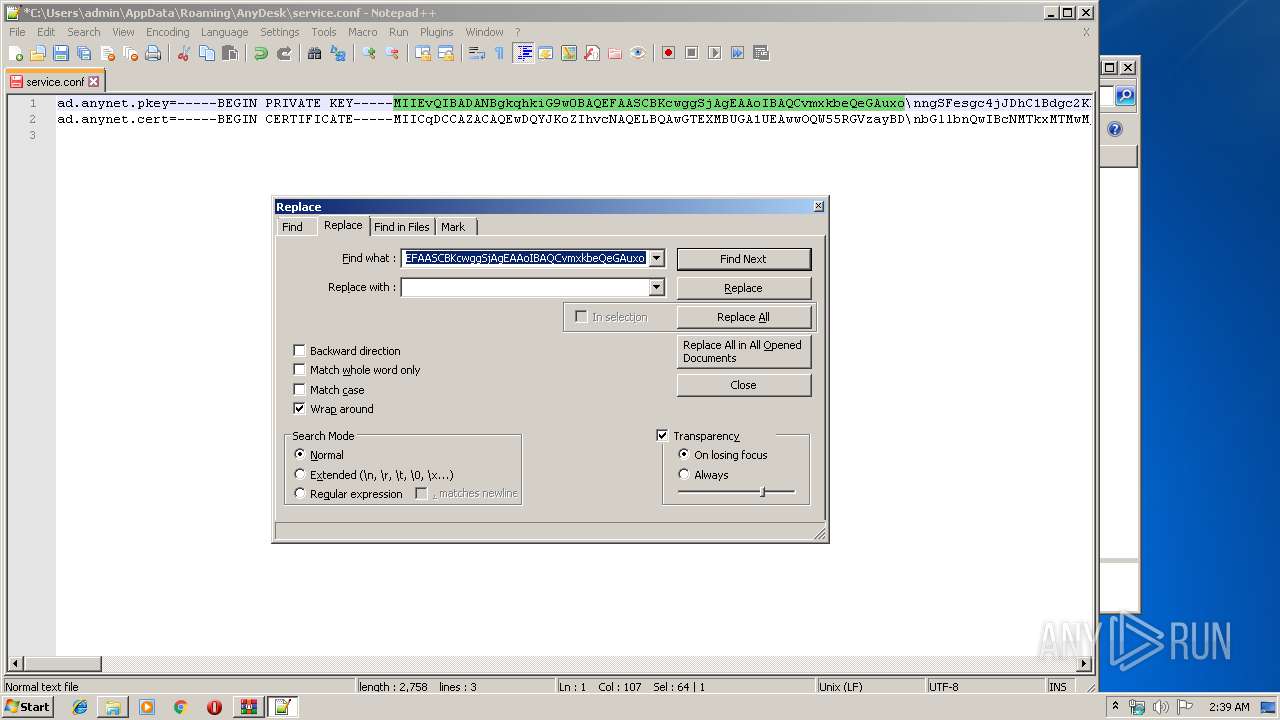Click into the Find what field
The image size is (1280, 720).
[x=525, y=258]
